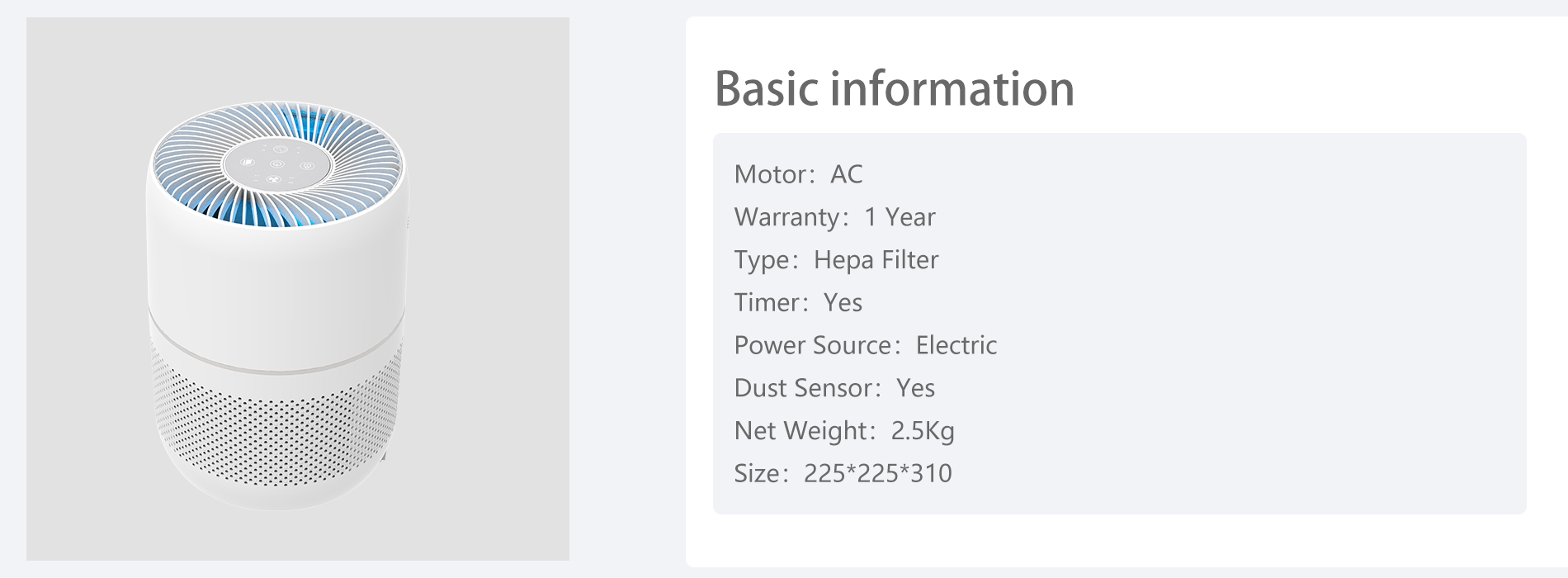Click the '2.5Kg' weight value
This screenshot has width=1568, height=578.
click(923, 431)
